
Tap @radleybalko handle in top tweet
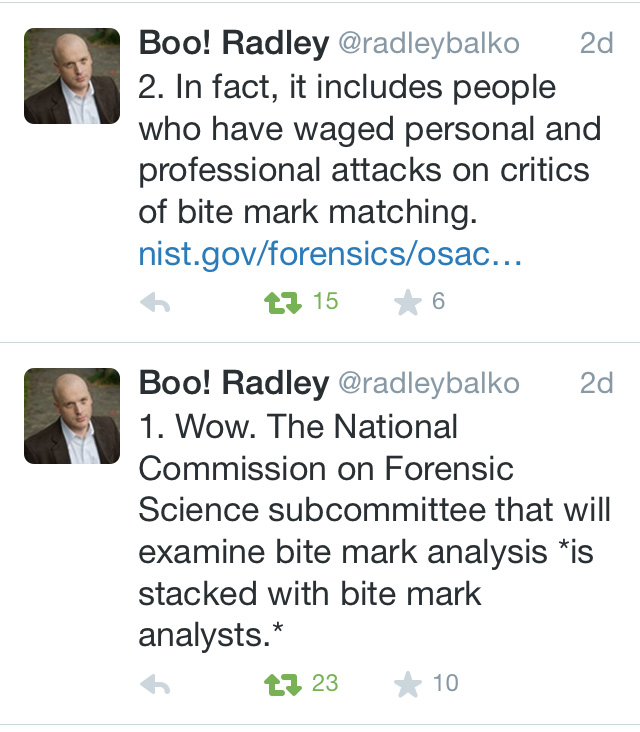[x=429, y=44]
